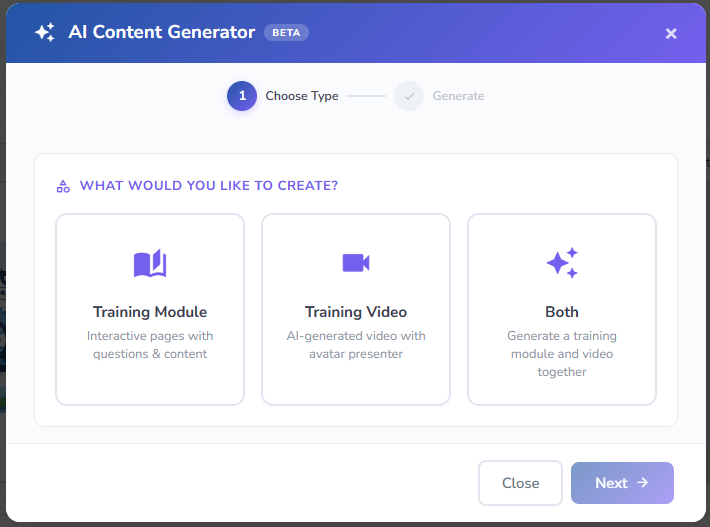The image size is (710, 527).
Task: Select the Training Module card title
Action: 150,312
